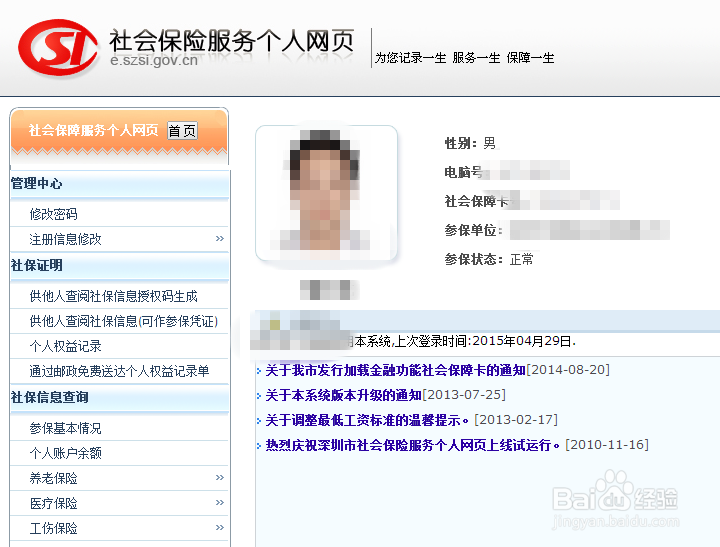
Task: Open notice 关于本系统版本升级的通知
Action: 343,395
